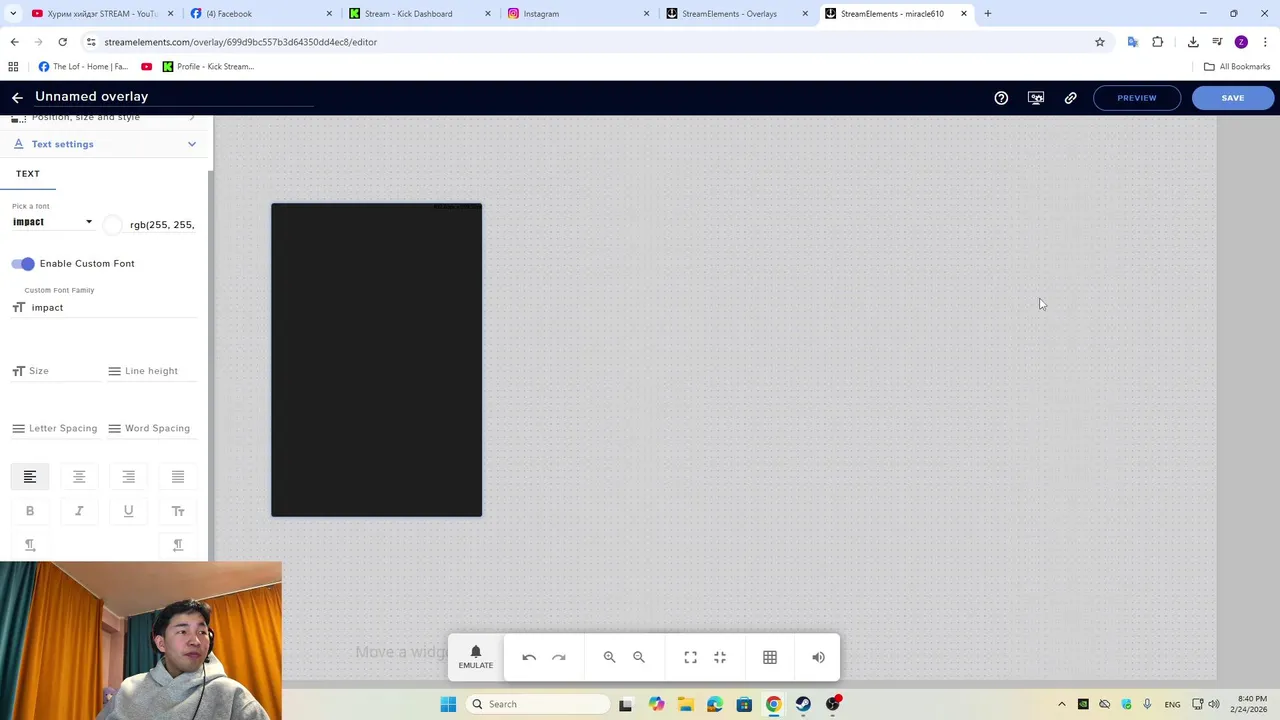Screen dimensions: 1280x720
Task: Click the taskbar Search box
Action: coord(539,704)
